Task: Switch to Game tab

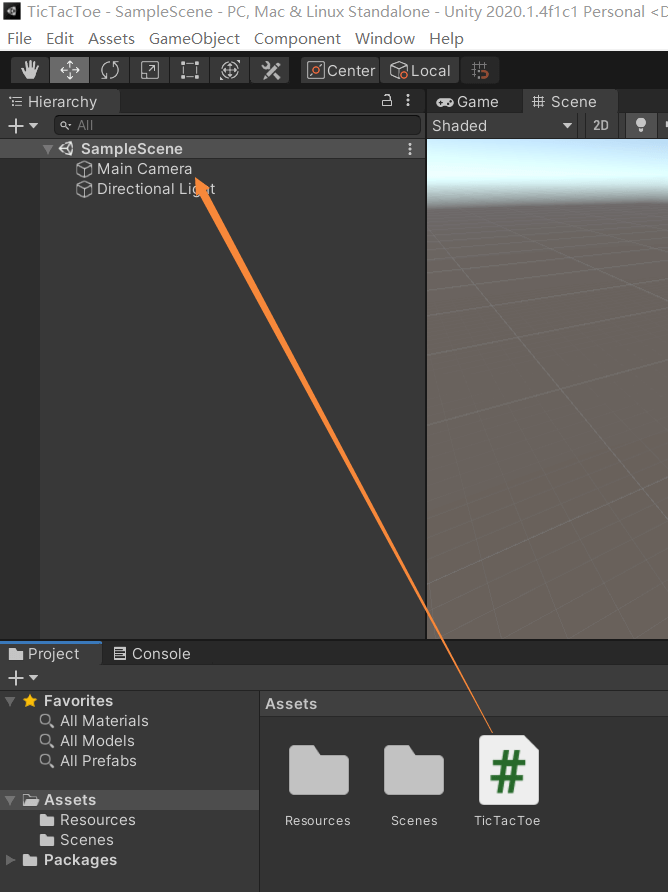Action: 467,102
